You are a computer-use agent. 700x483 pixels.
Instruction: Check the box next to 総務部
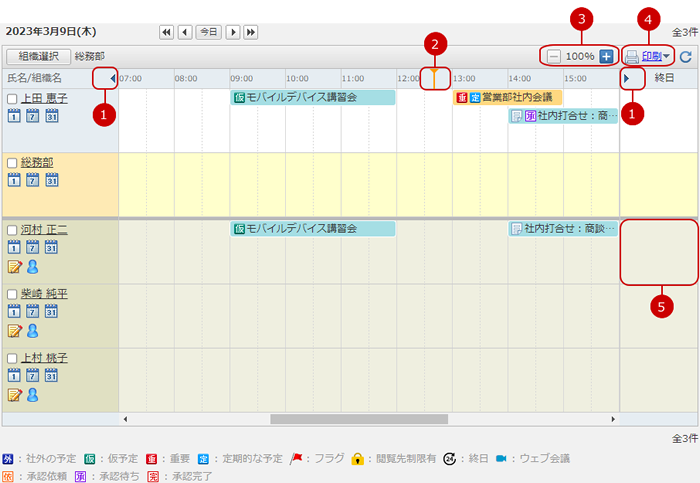tap(12, 163)
